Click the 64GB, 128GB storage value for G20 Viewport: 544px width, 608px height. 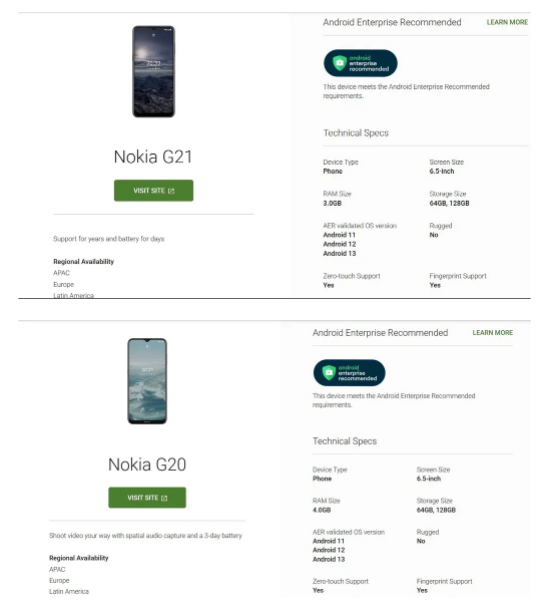coord(436,510)
